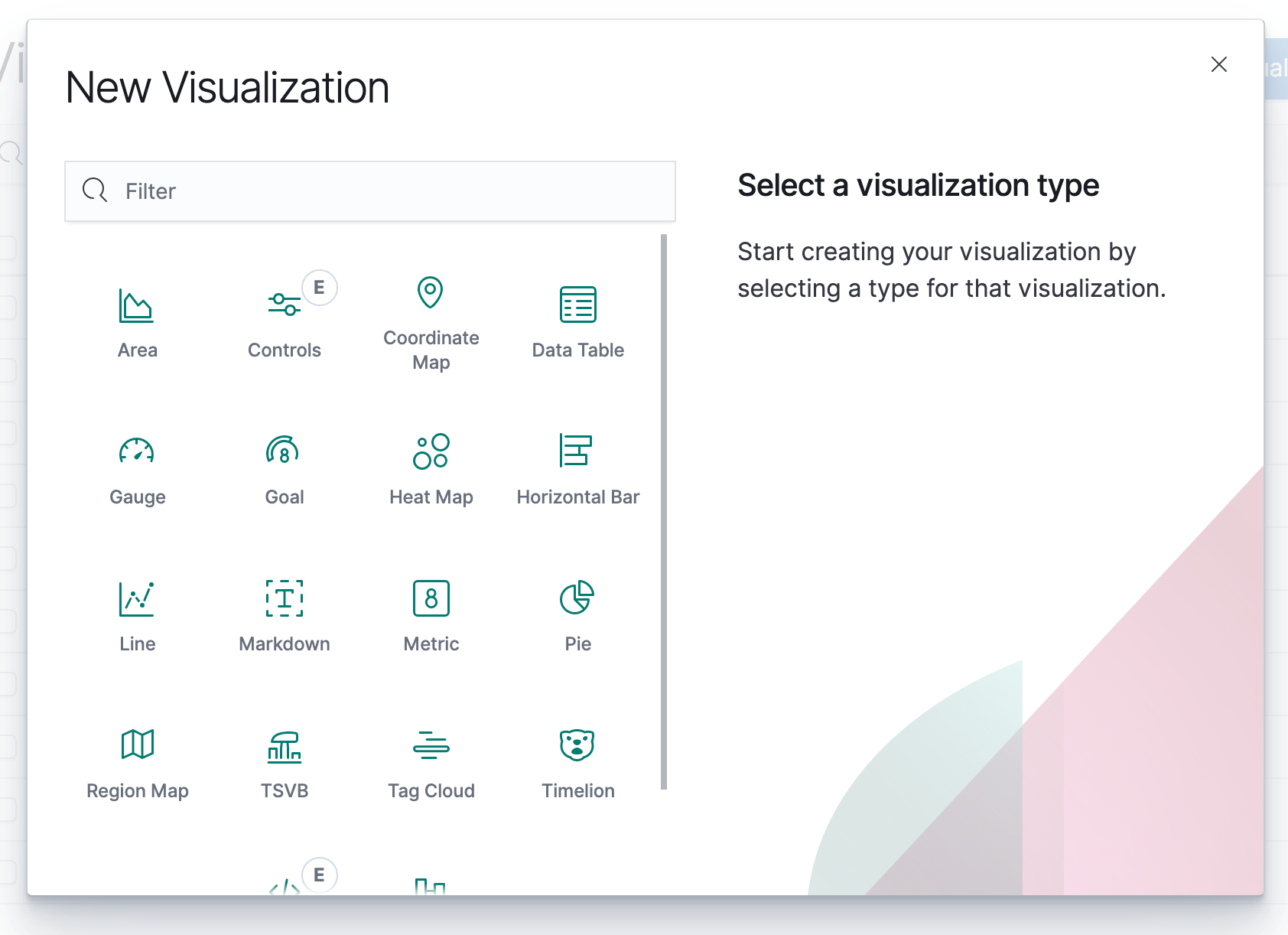Click the Horizontal Bar label
The height and width of the screenshot is (935, 1288).
578,497
